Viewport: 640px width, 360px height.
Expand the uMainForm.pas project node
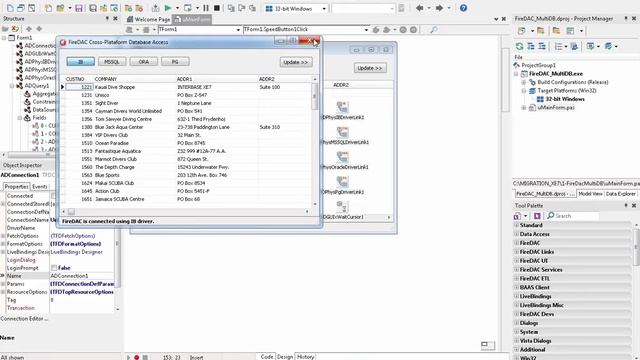[x=524, y=108]
